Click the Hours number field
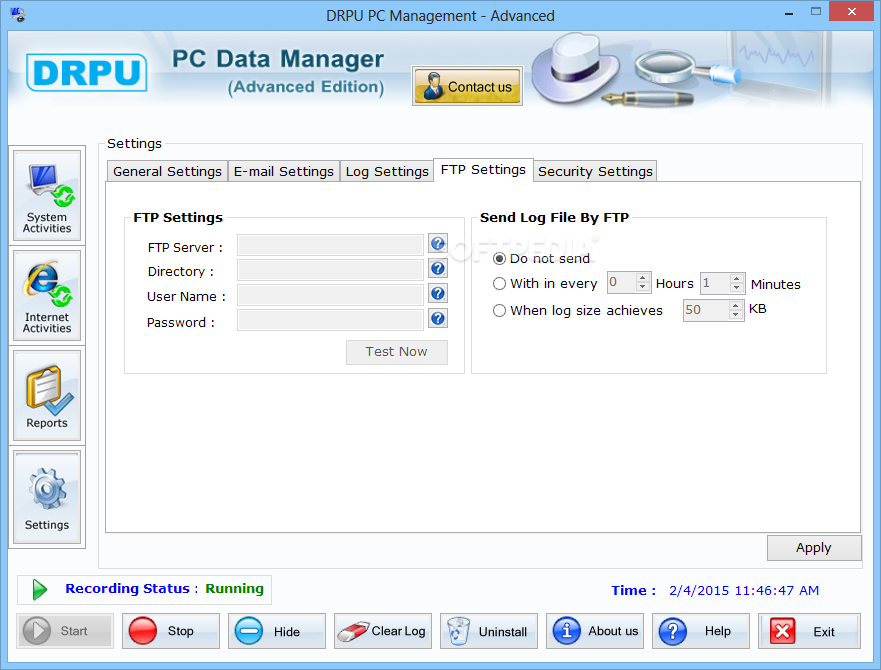The image size is (881, 670). (x=622, y=282)
